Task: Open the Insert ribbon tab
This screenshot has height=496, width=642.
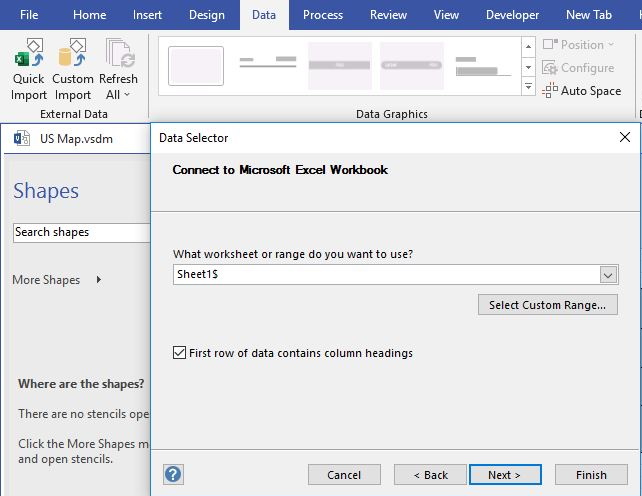Action: [147, 15]
